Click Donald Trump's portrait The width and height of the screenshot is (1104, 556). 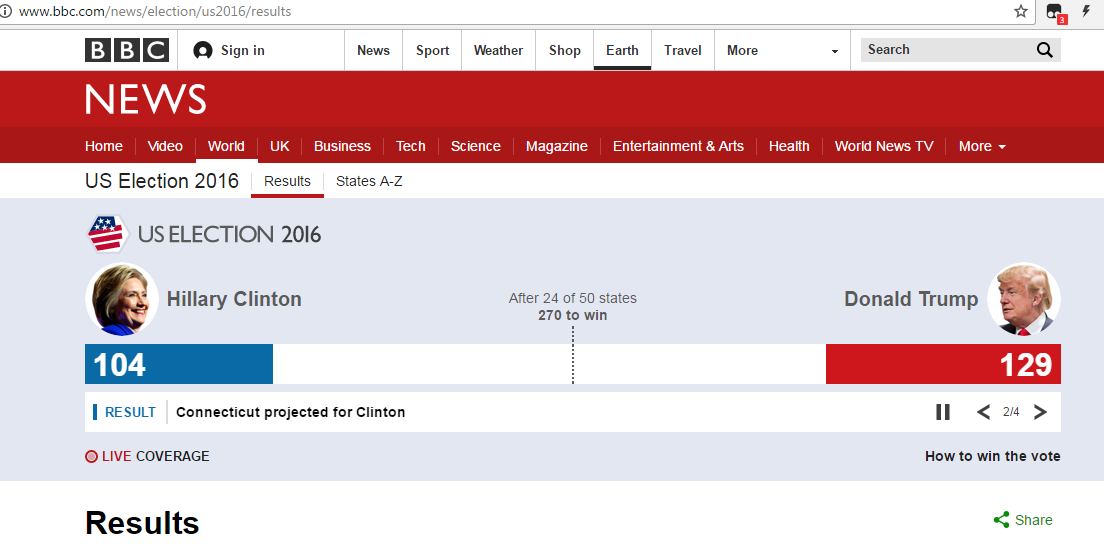click(1024, 299)
